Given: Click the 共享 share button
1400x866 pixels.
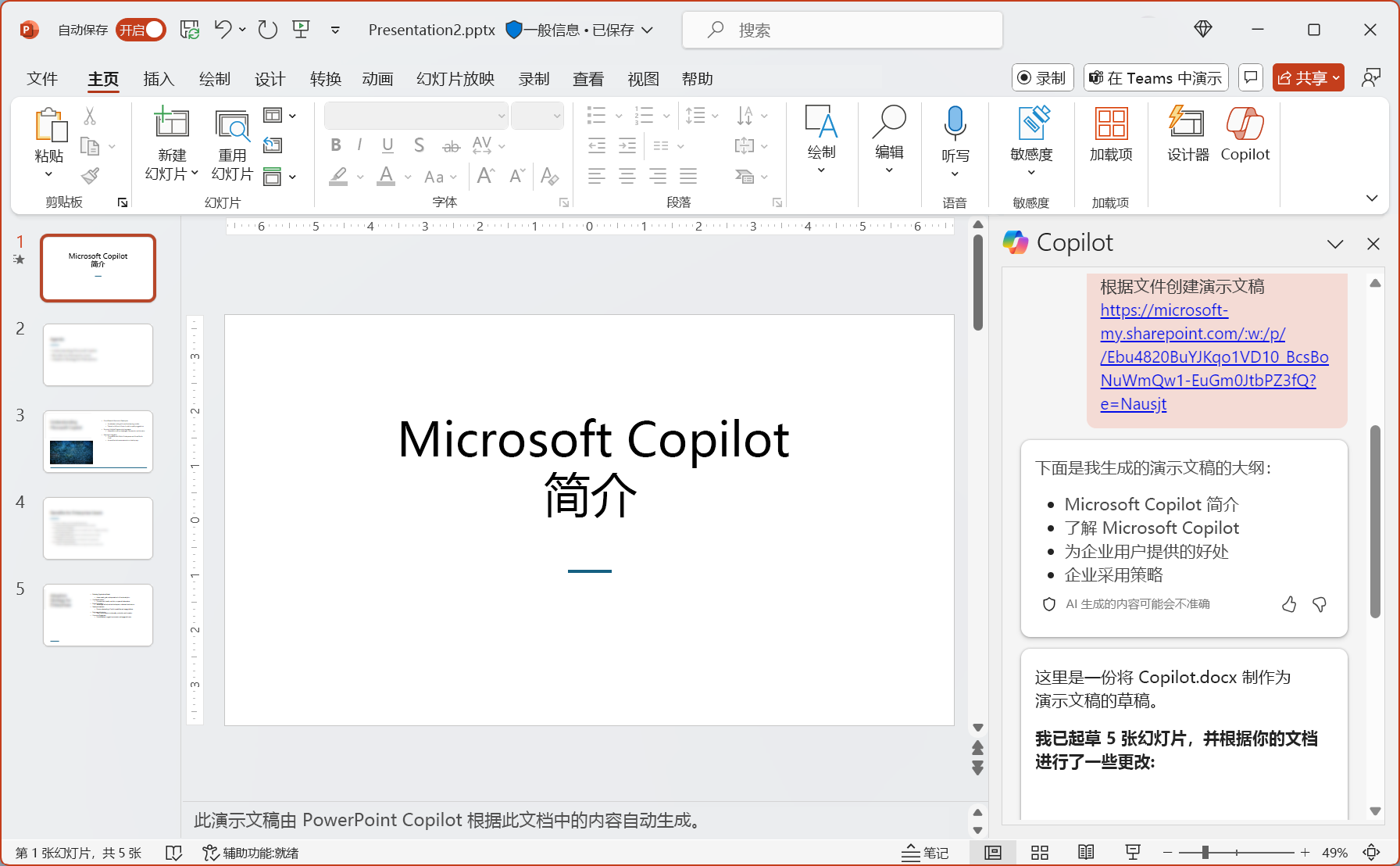Looking at the screenshot, I should [x=1309, y=78].
